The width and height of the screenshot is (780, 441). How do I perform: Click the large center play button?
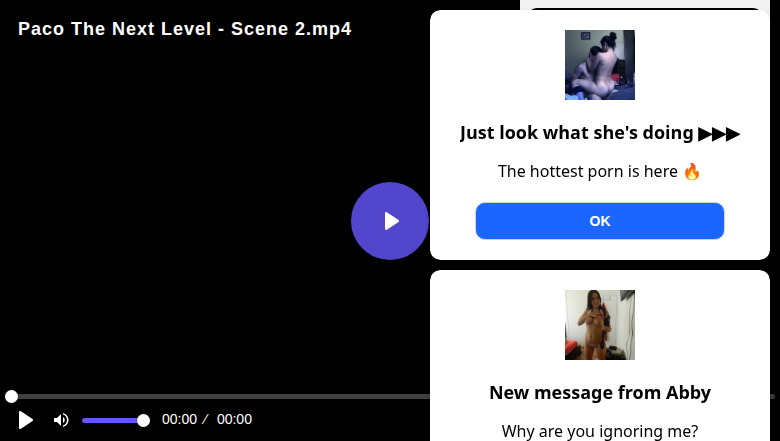pyautogui.click(x=390, y=221)
